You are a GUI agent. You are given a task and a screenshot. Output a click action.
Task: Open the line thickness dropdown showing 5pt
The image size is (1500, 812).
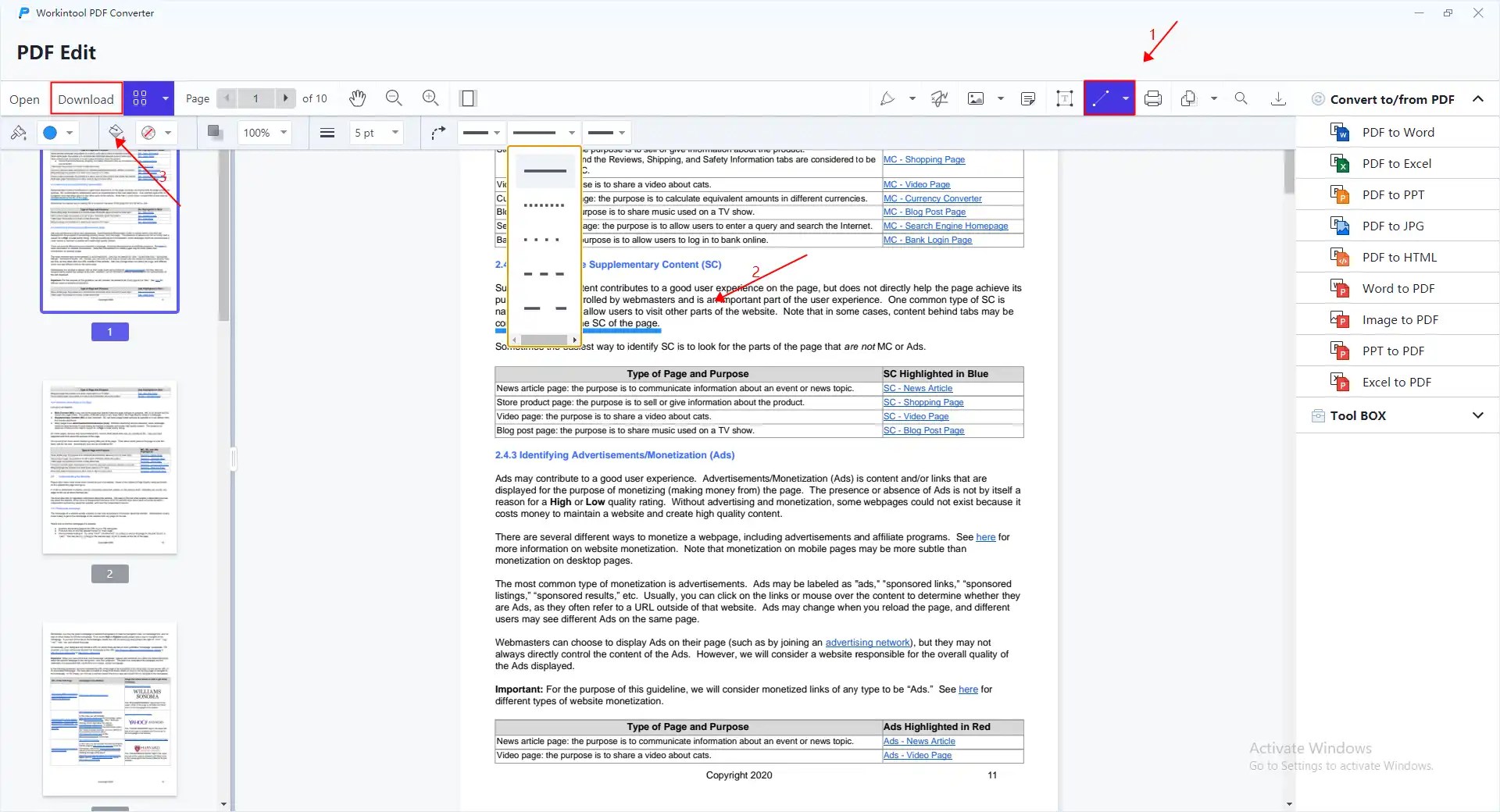[x=376, y=133]
